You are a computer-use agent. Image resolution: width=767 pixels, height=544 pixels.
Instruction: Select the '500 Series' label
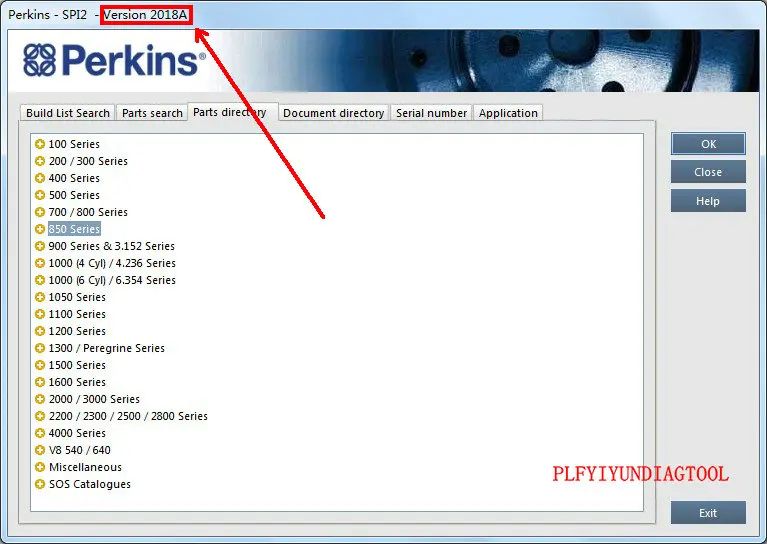[x=74, y=195]
